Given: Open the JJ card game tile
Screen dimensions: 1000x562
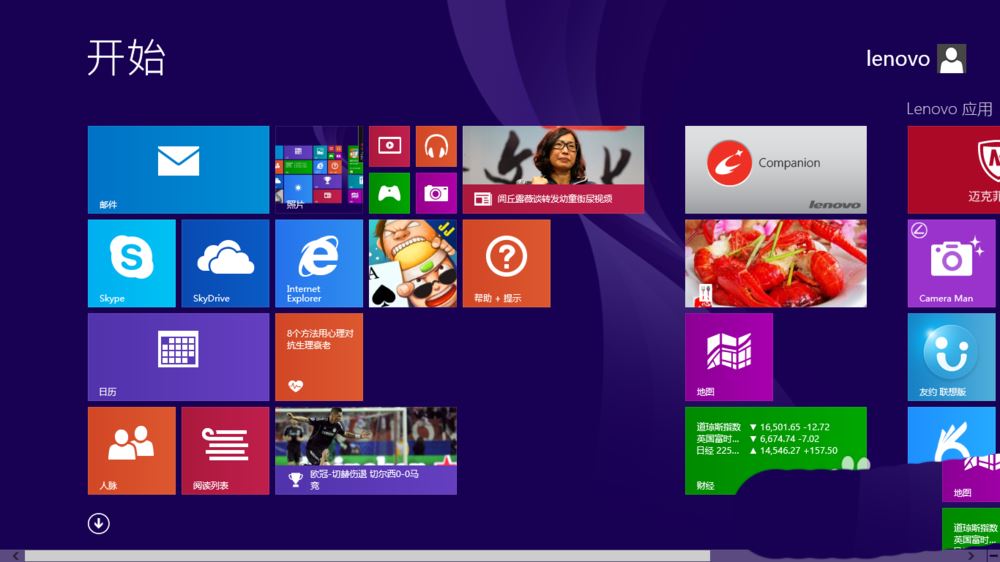Looking at the screenshot, I should pos(413,263).
